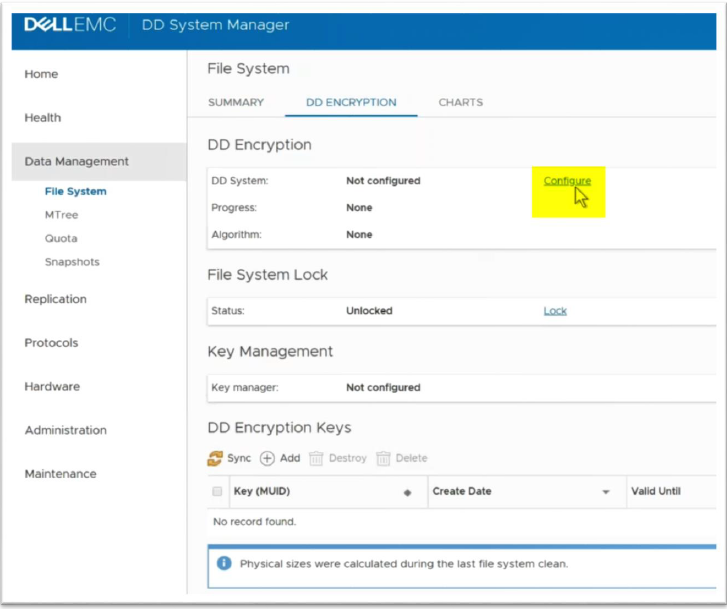Image resolution: width=727 pixels, height=609 pixels.
Task: Open the Health section
Action: click(x=43, y=118)
